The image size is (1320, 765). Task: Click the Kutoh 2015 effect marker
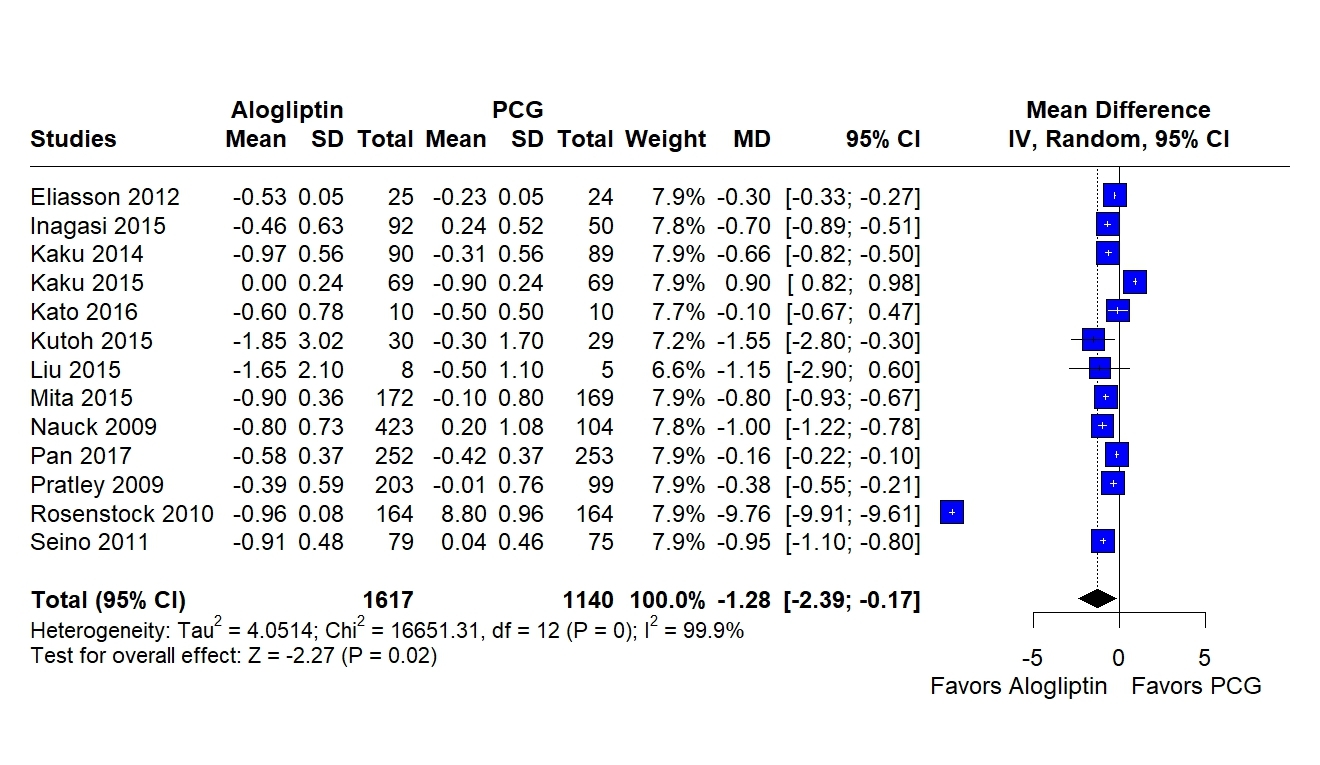(1092, 340)
